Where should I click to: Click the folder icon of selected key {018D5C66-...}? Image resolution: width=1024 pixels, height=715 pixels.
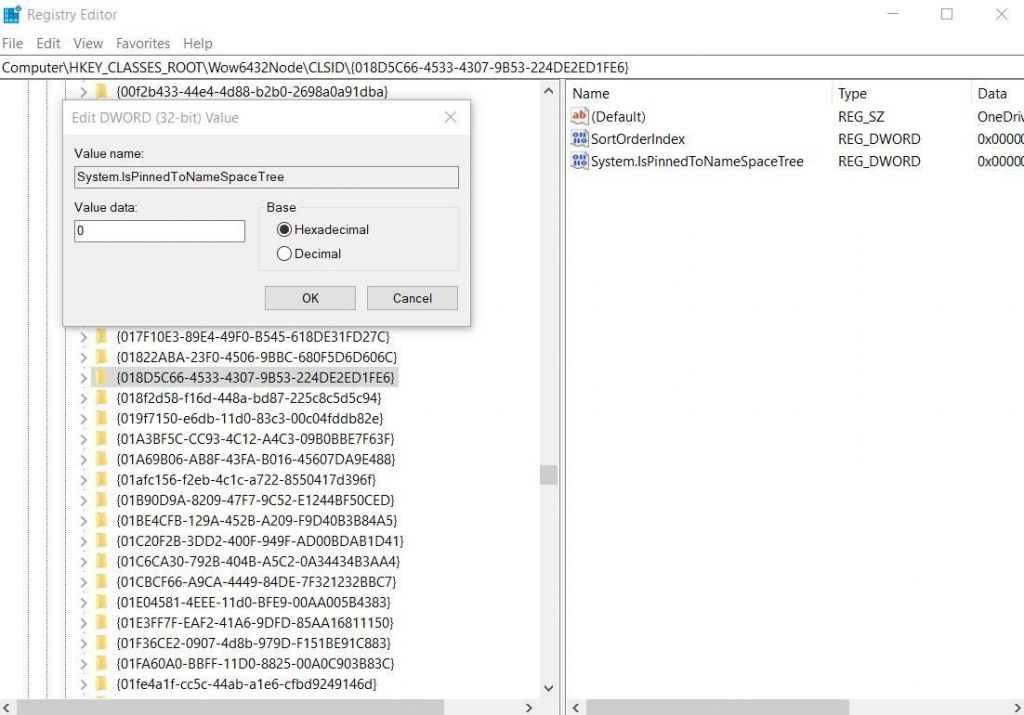[102, 377]
